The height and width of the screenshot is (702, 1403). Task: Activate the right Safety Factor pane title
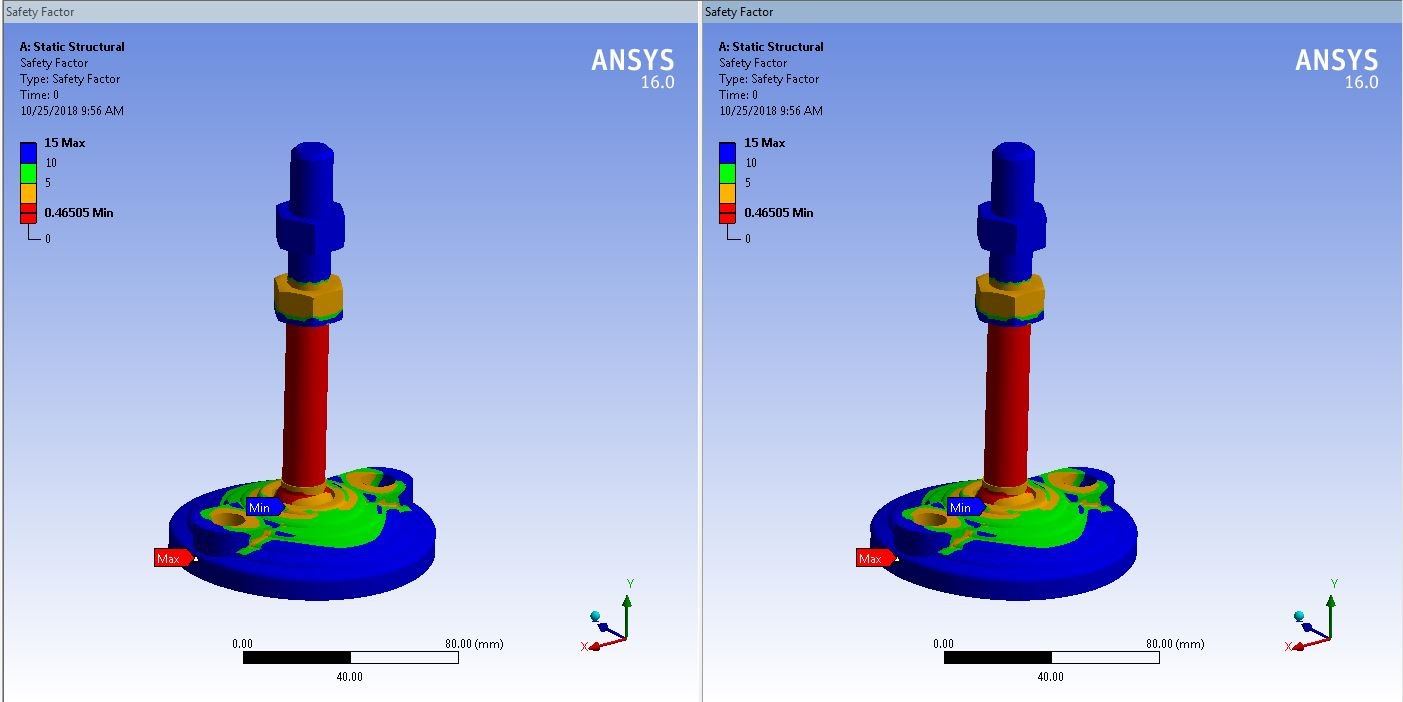tap(739, 12)
